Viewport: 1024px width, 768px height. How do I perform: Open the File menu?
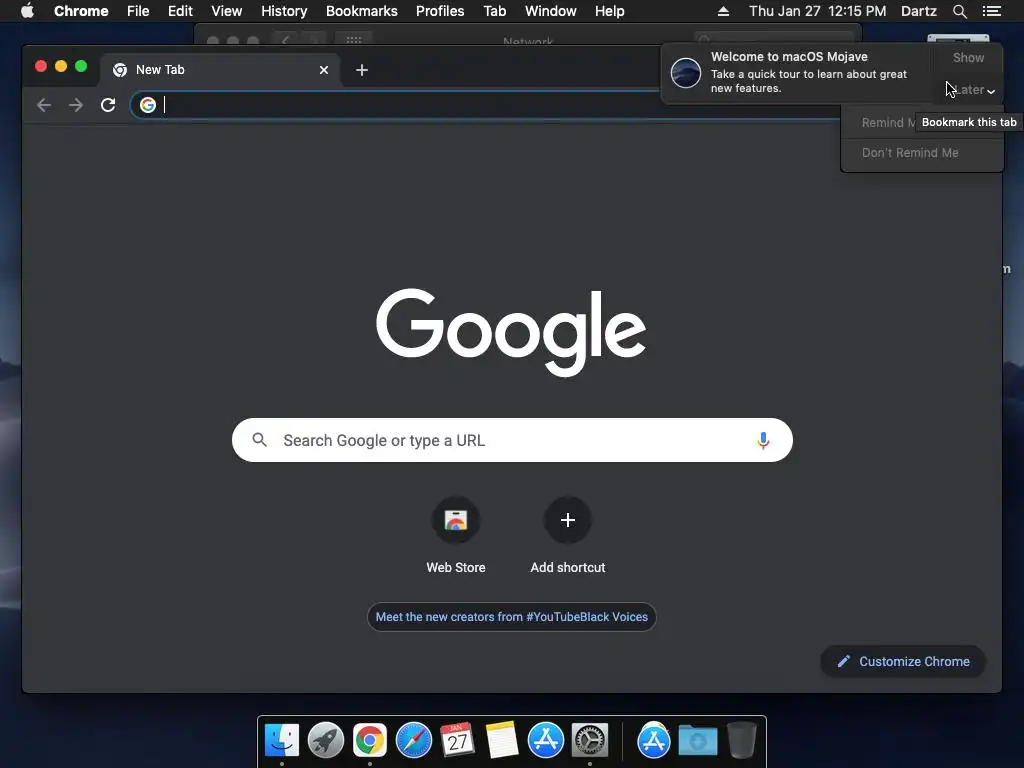(x=138, y=11)
